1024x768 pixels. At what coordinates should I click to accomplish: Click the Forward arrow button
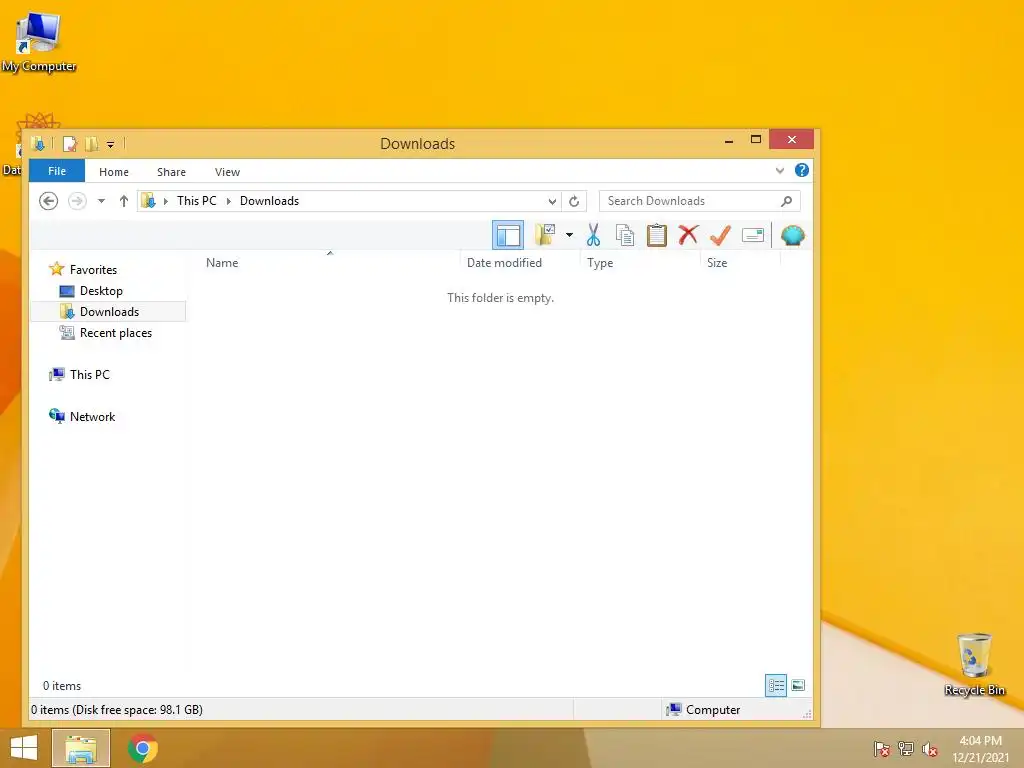pyautogui.click(x=77, y=200)
